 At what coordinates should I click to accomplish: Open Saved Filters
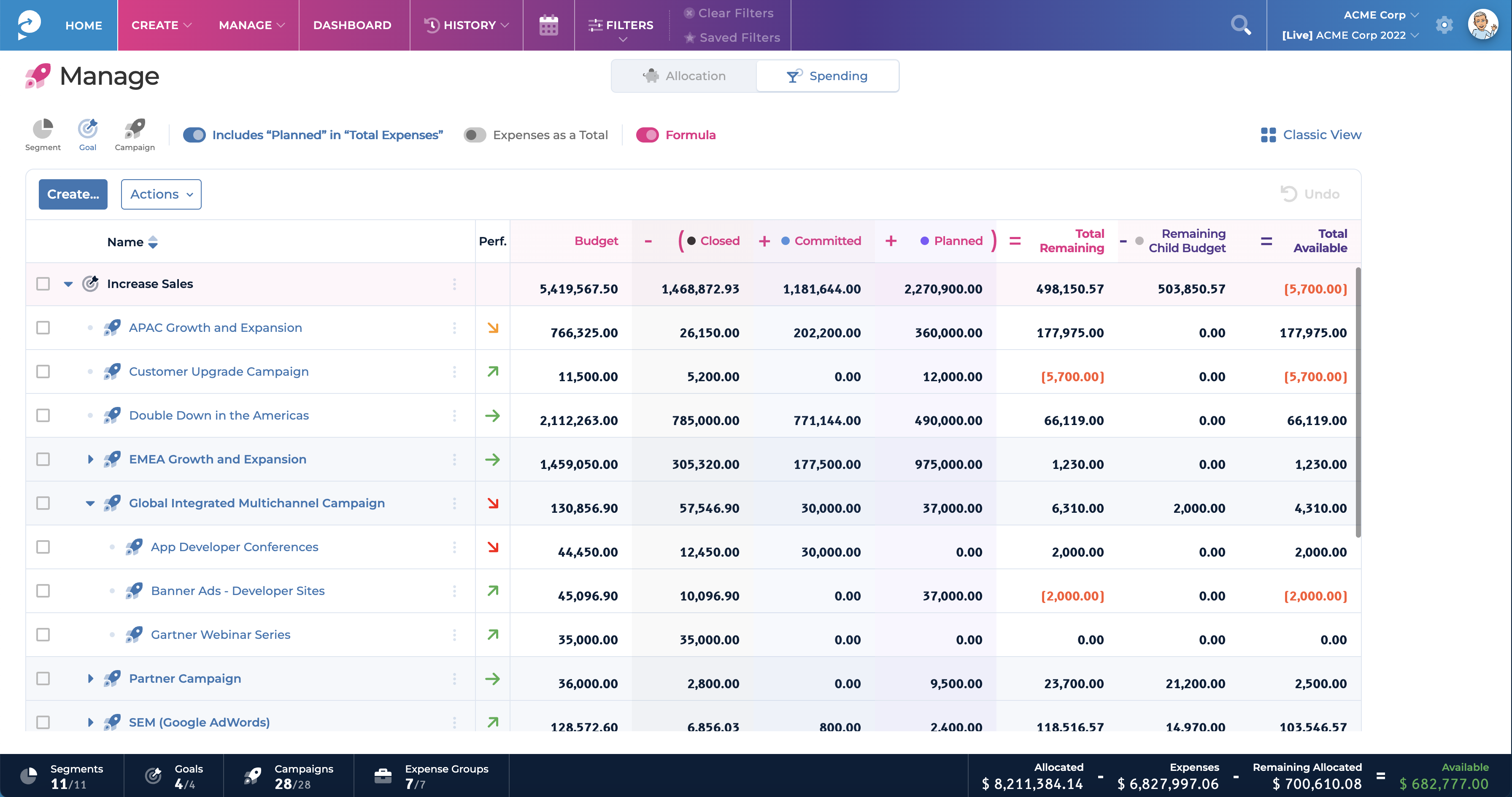pos(732,38)
